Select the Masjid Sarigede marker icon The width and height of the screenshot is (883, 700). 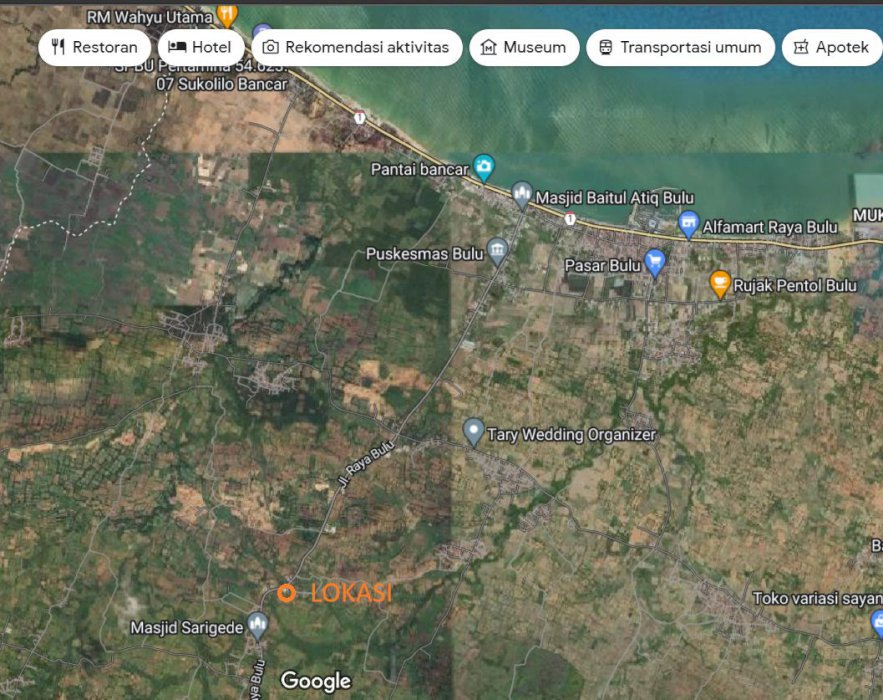(258, 626)
